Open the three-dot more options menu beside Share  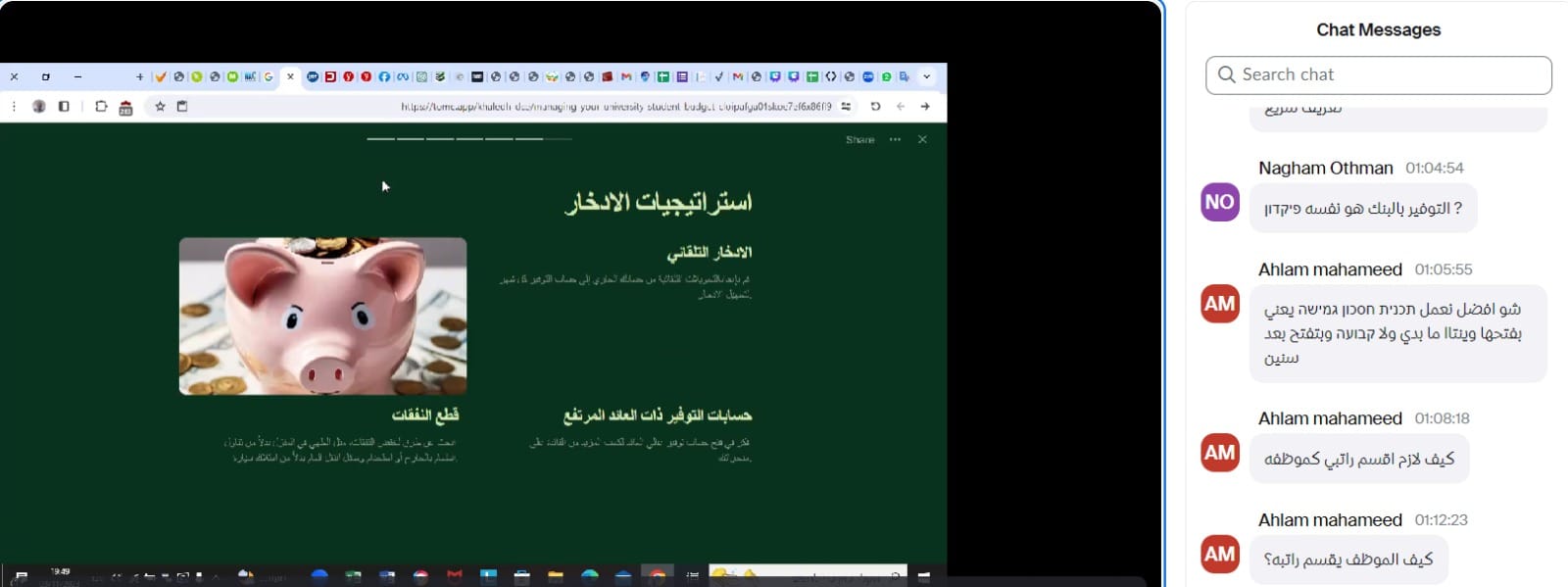point(895,139)
